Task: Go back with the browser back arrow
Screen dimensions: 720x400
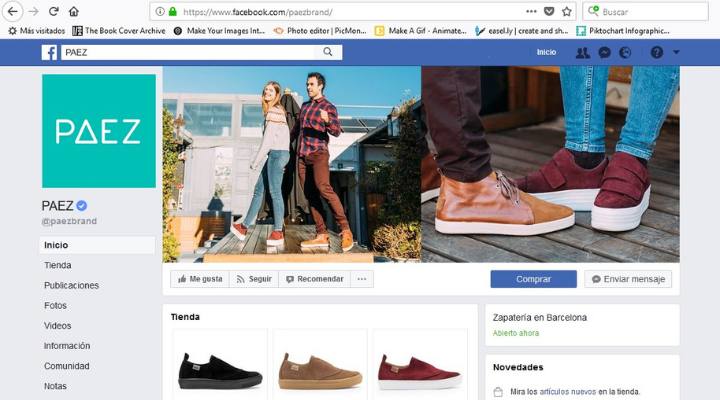Action: tap(12, 11)
